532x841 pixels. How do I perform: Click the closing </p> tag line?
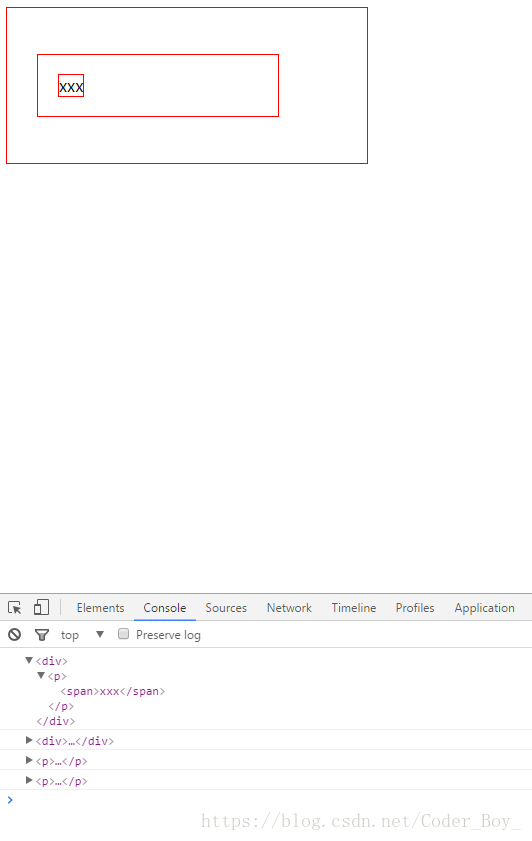[61, 706]
